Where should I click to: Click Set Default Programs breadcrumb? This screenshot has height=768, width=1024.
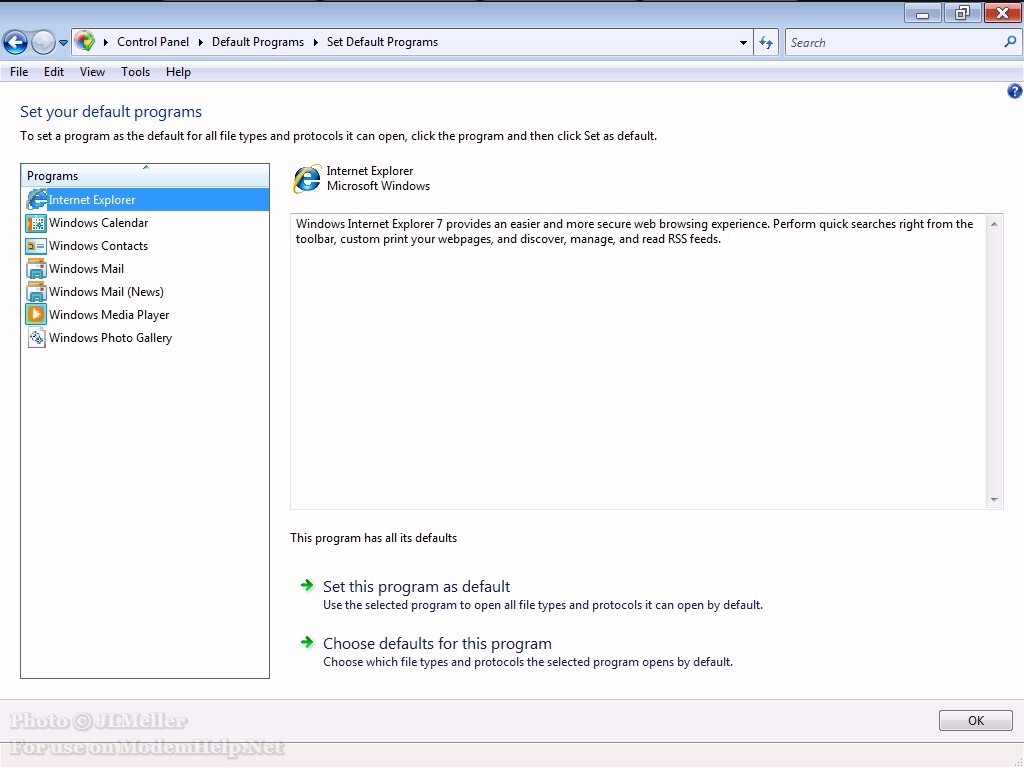(382, 42)
